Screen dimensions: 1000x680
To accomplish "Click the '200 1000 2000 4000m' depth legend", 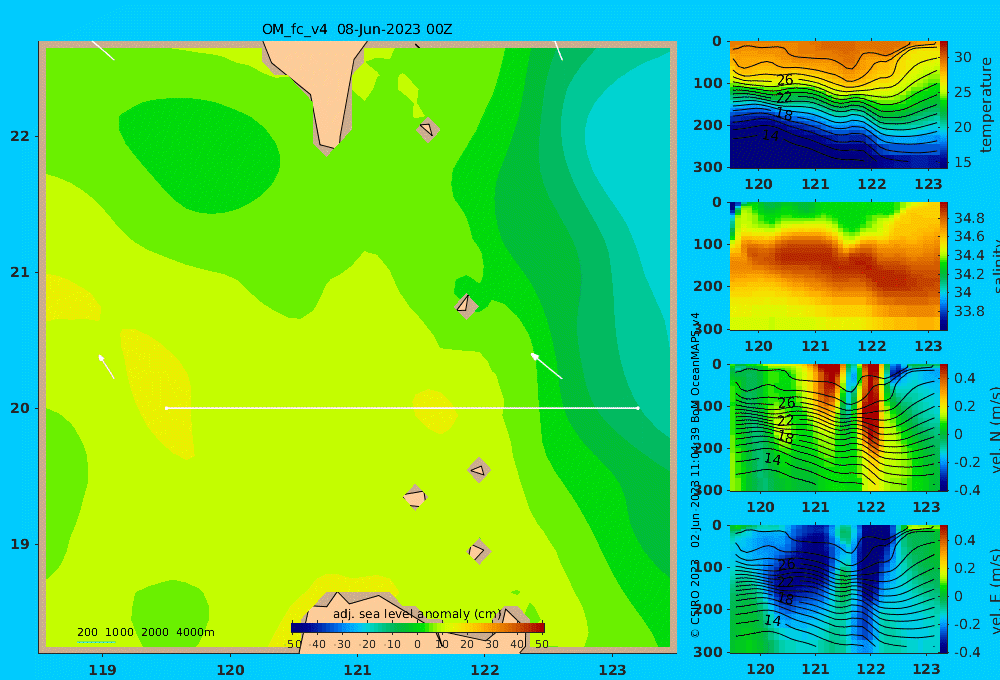I will pyautogui.click(x=146, y=632).
